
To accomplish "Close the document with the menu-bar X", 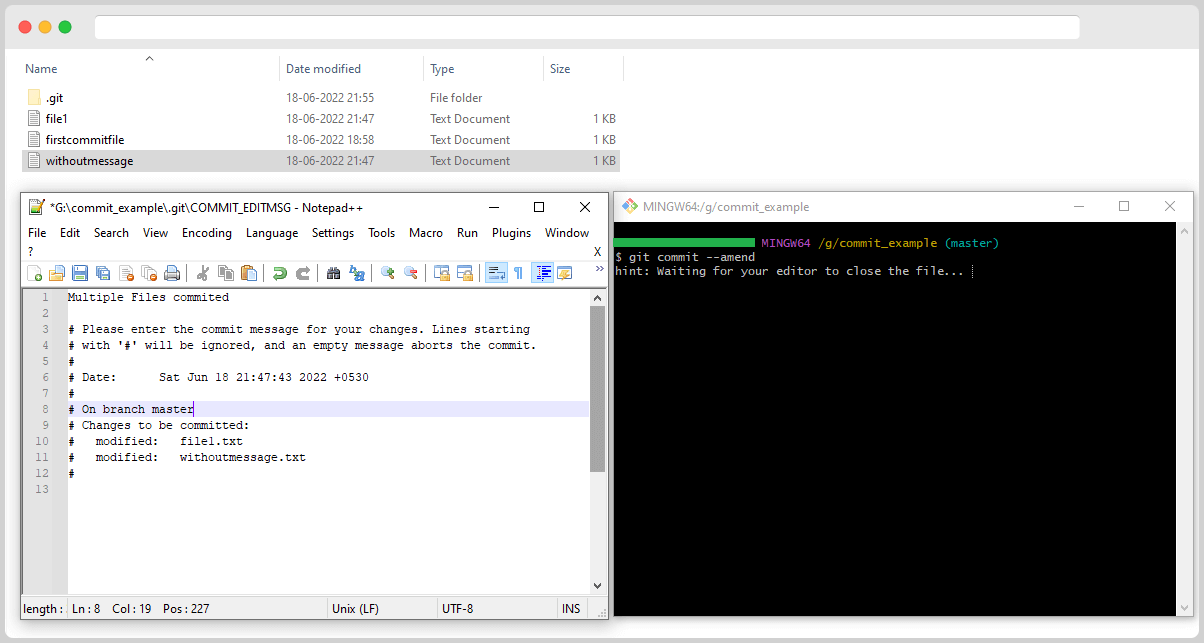I will [x=598, y=251].
